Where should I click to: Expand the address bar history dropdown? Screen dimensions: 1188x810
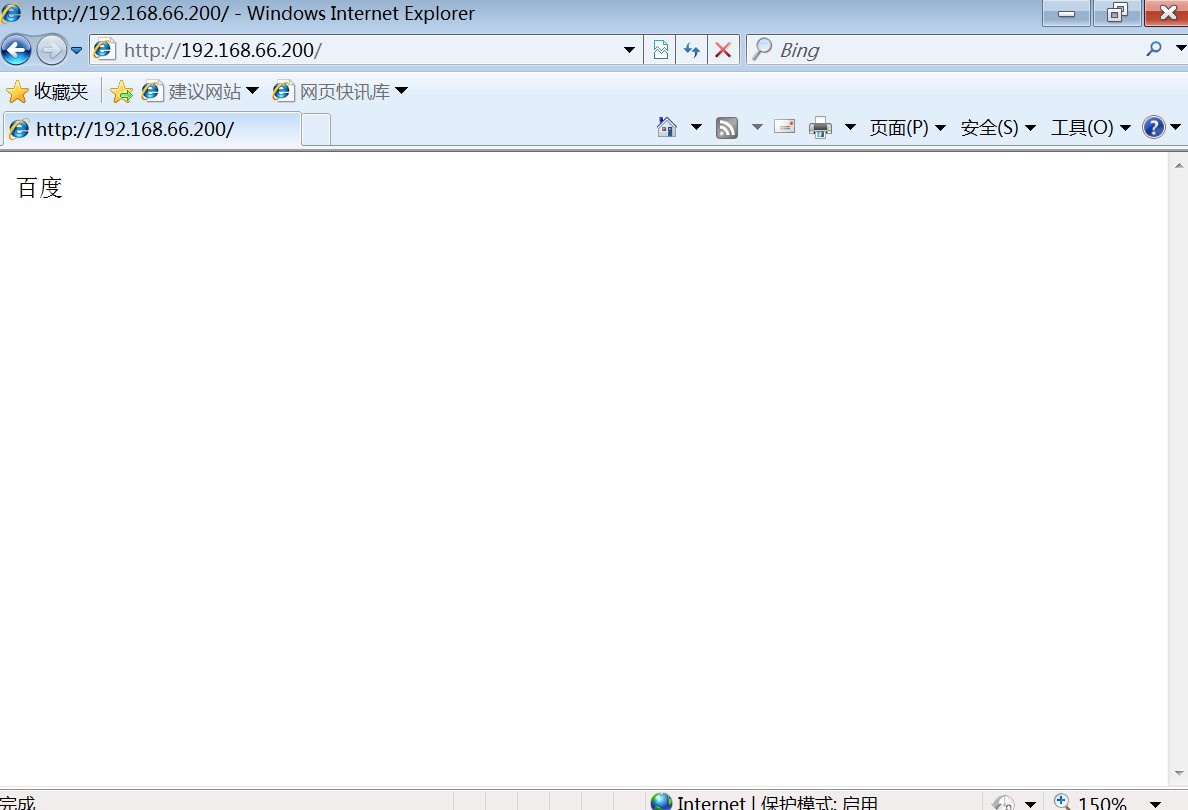pyautogui.click(x=629, y=50)
